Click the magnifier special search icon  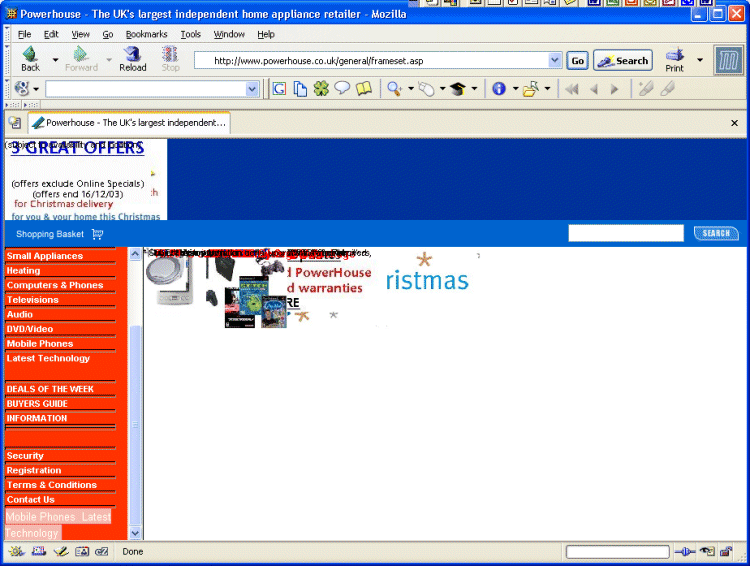pyautogui.click(x=395, y=89)
